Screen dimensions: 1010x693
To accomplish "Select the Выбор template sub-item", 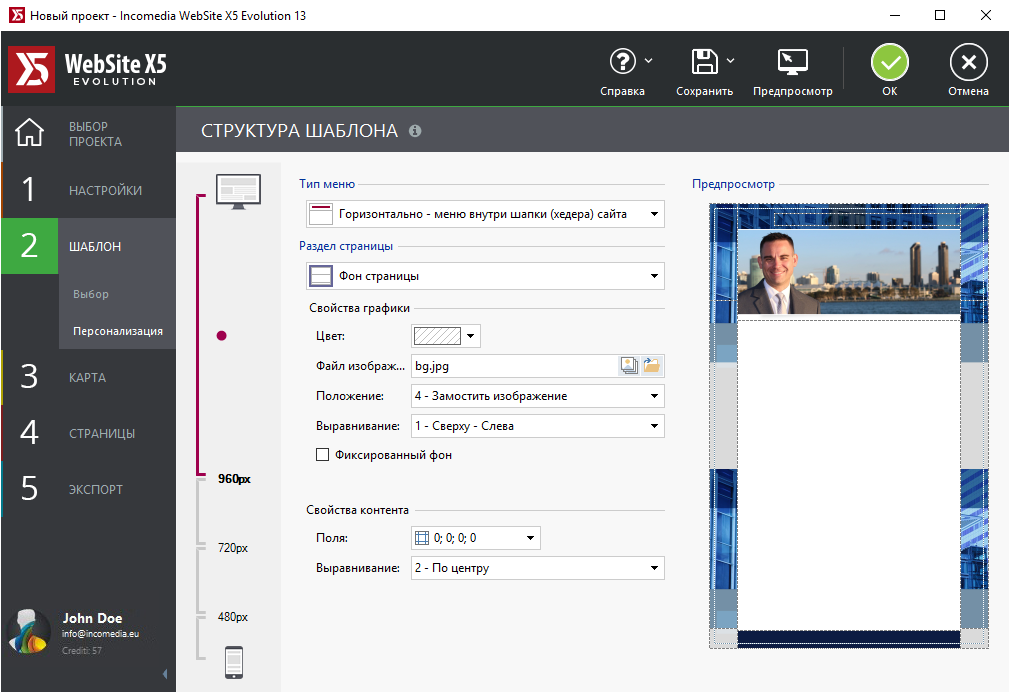I will [x=91, y=294].
